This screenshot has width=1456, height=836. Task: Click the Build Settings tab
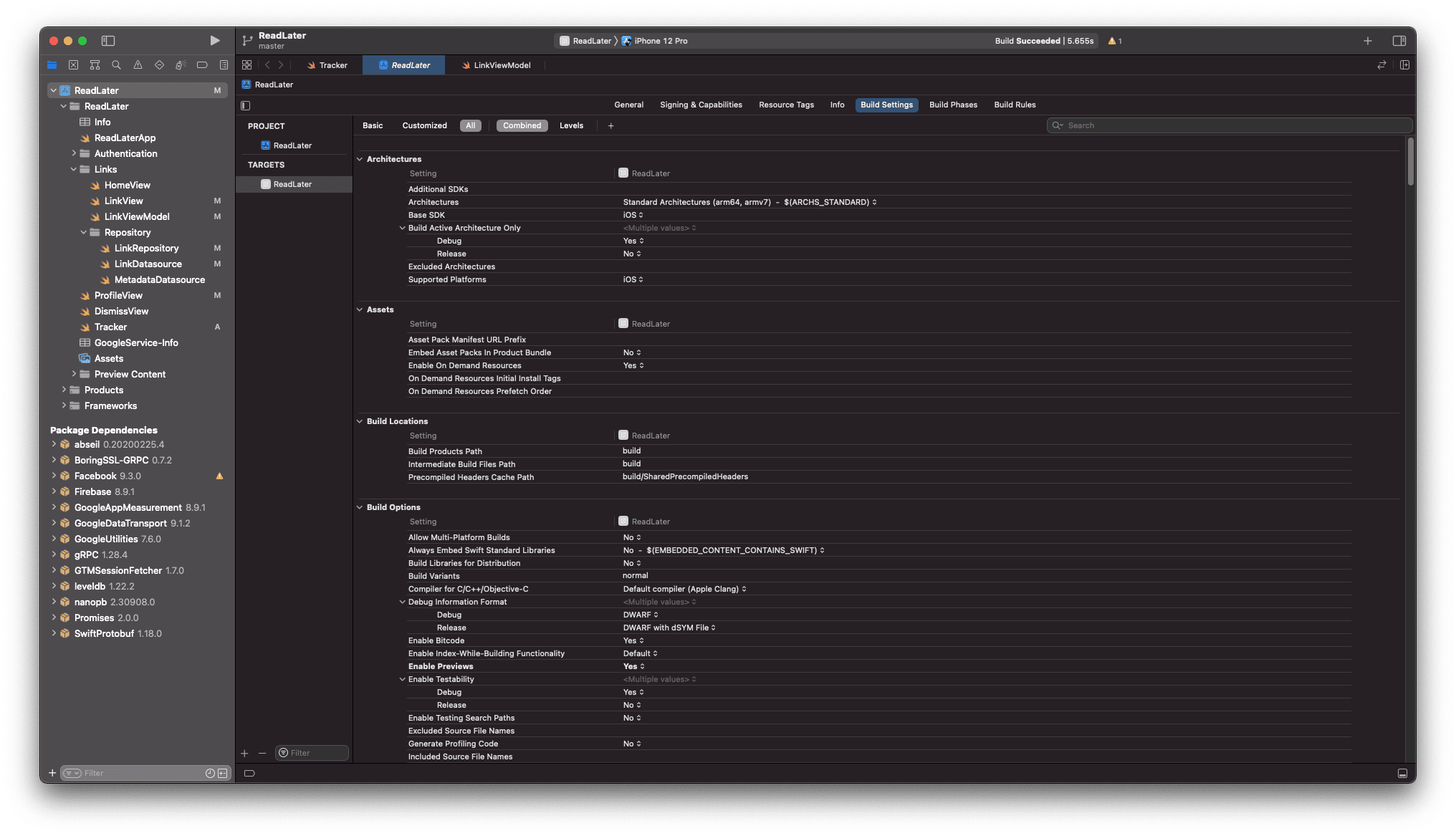pos(886,104)
